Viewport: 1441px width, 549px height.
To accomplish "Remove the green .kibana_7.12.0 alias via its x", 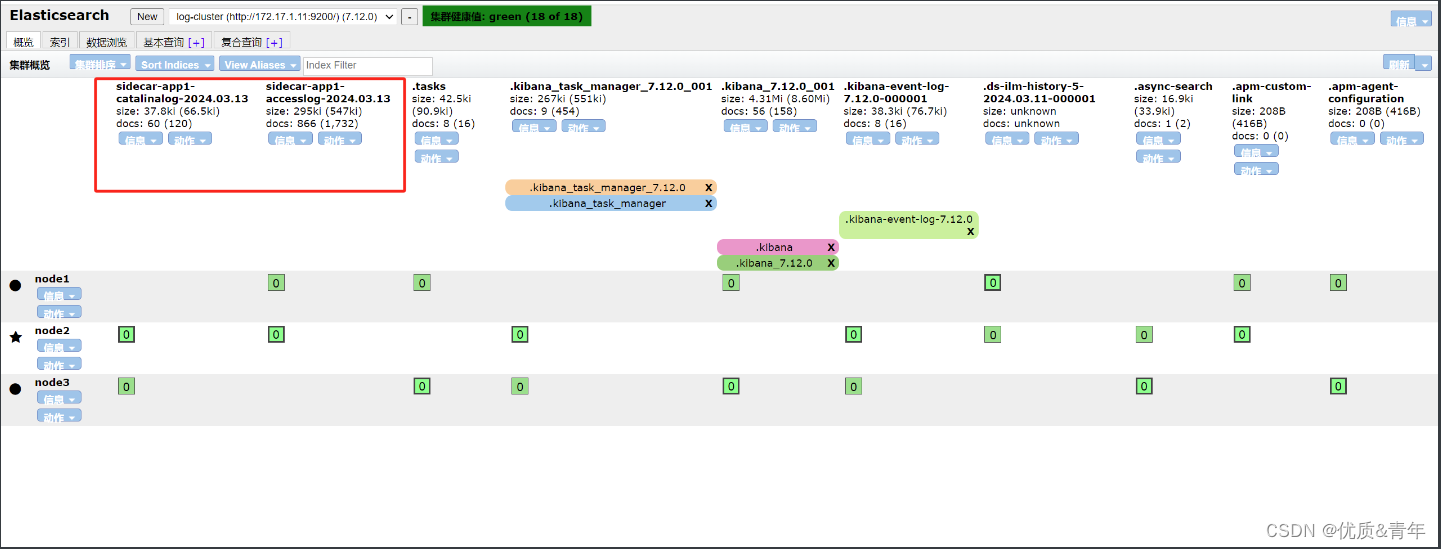I will point(831,263).
